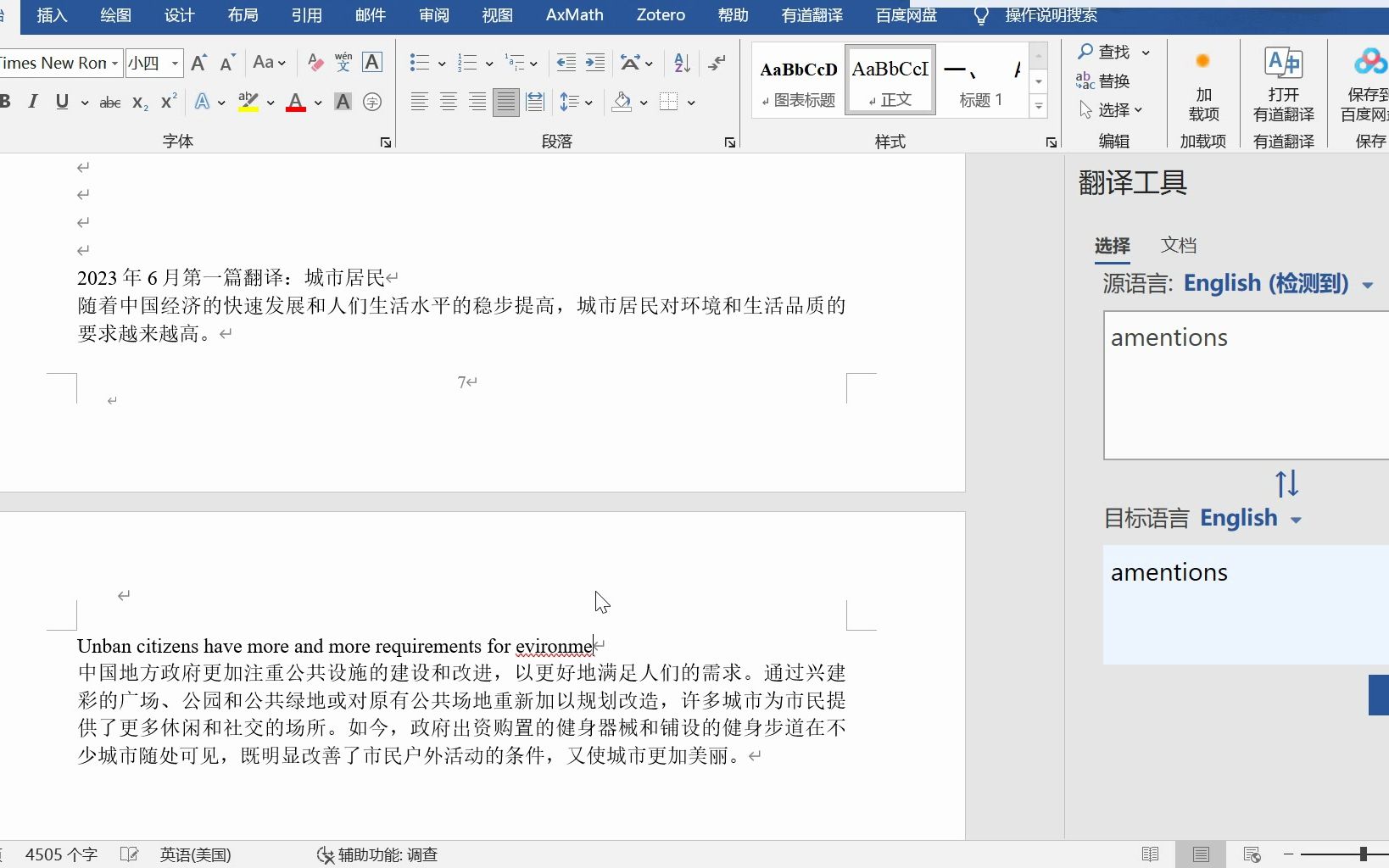
Task: Apply character border icon
Action: (372, 63)
